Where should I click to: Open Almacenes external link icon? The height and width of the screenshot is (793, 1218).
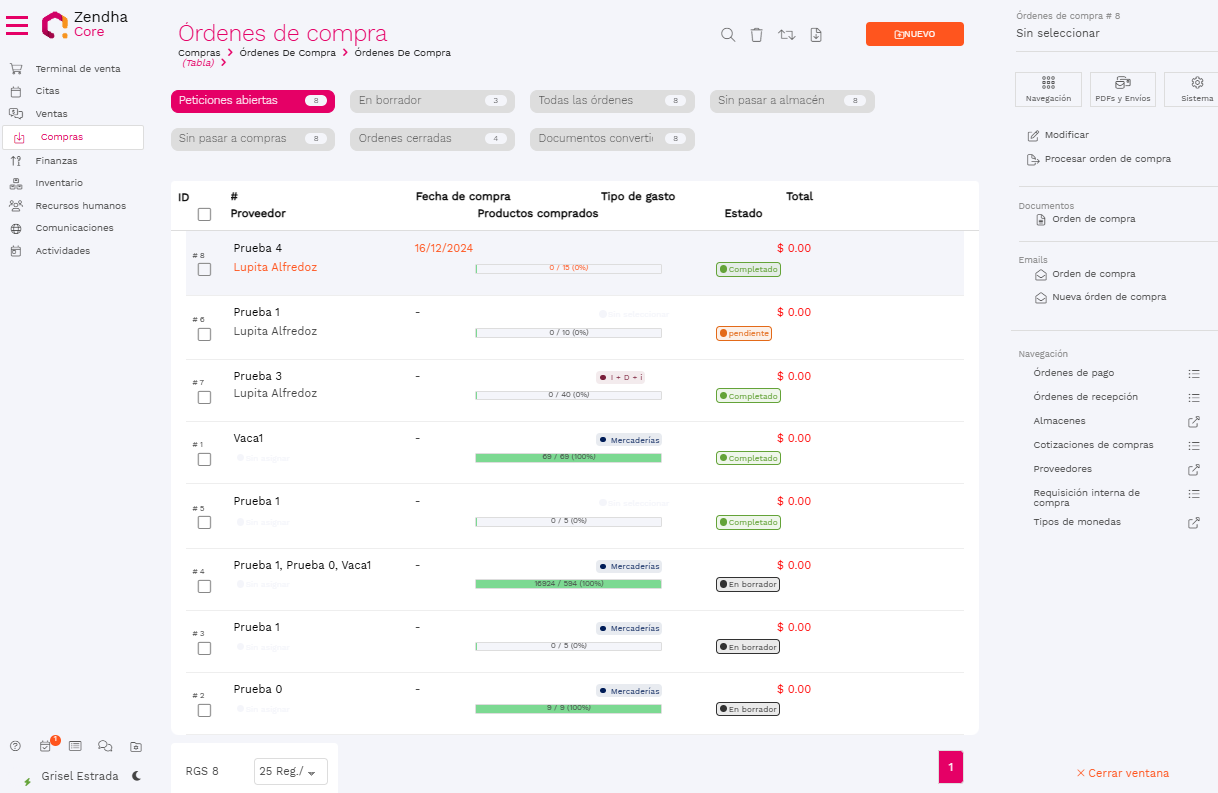(1193, 422)
